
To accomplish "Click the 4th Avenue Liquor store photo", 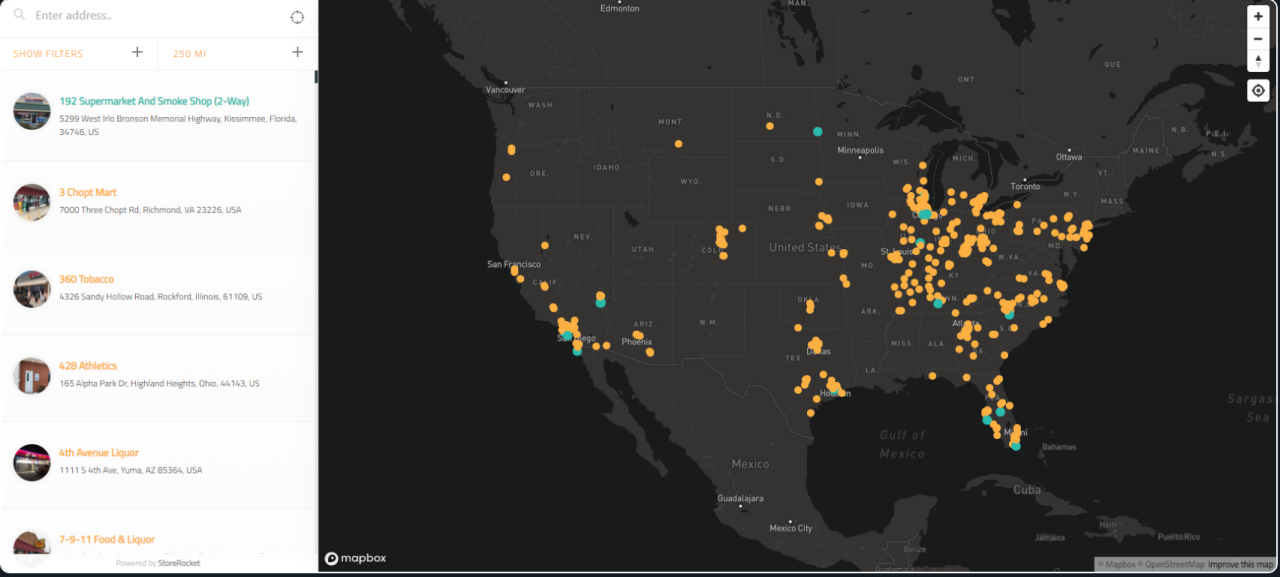I will click(x=32, y=462).
